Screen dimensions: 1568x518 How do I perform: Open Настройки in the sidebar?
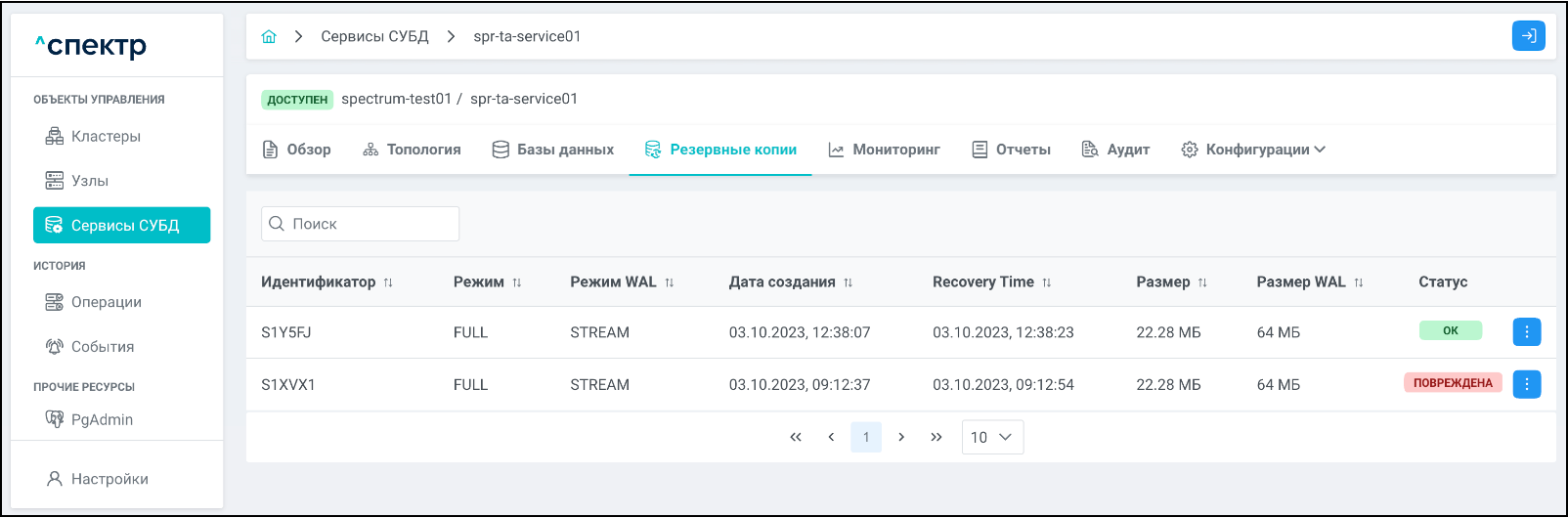pyautogui.click(x=109, y=479)
